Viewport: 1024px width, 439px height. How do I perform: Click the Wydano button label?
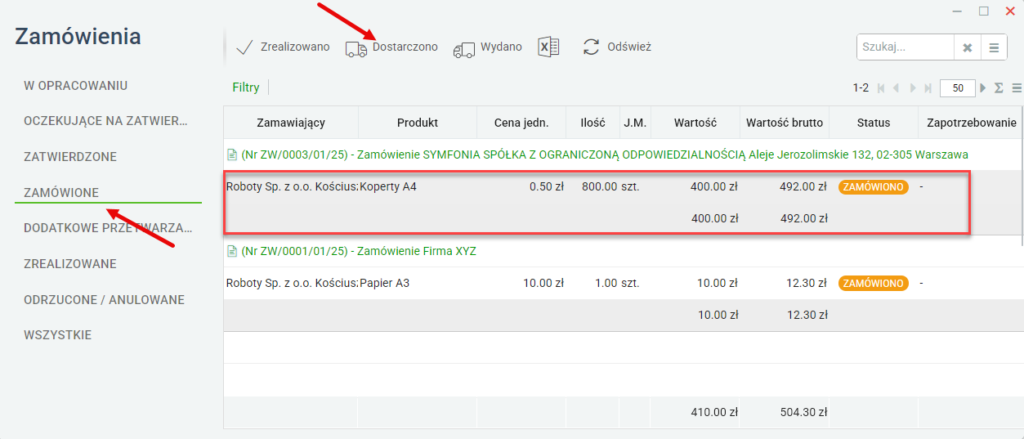point(502,47)
